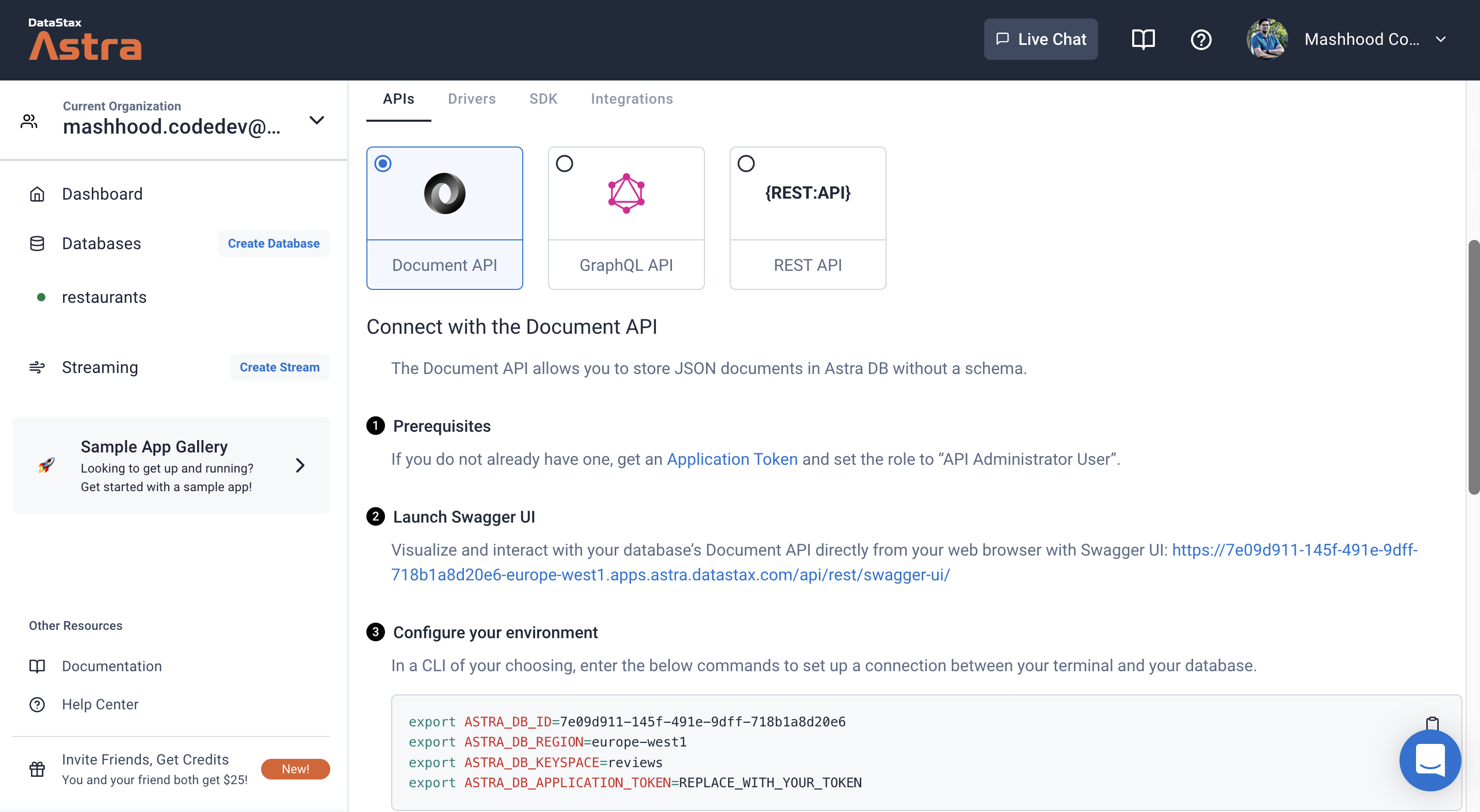Open Streaming in the sidebar

100,367
